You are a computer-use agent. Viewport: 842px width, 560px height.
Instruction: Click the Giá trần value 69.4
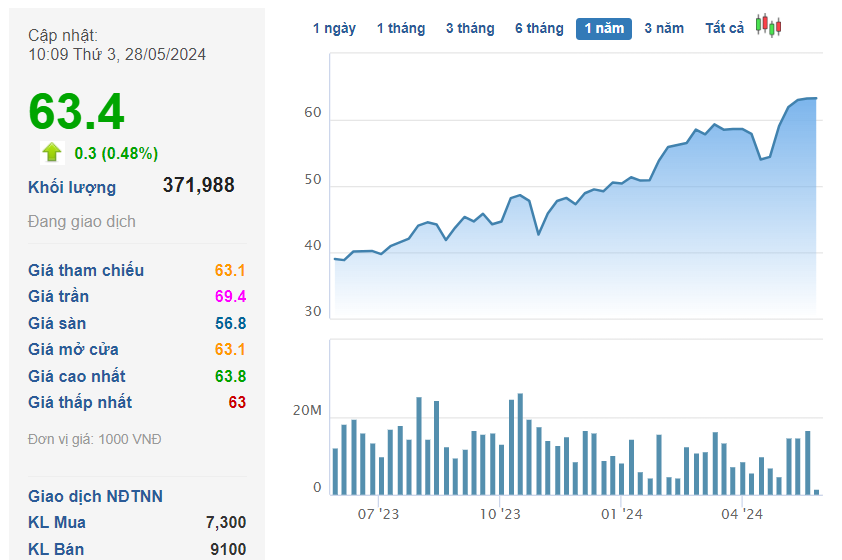click(230, 296)
